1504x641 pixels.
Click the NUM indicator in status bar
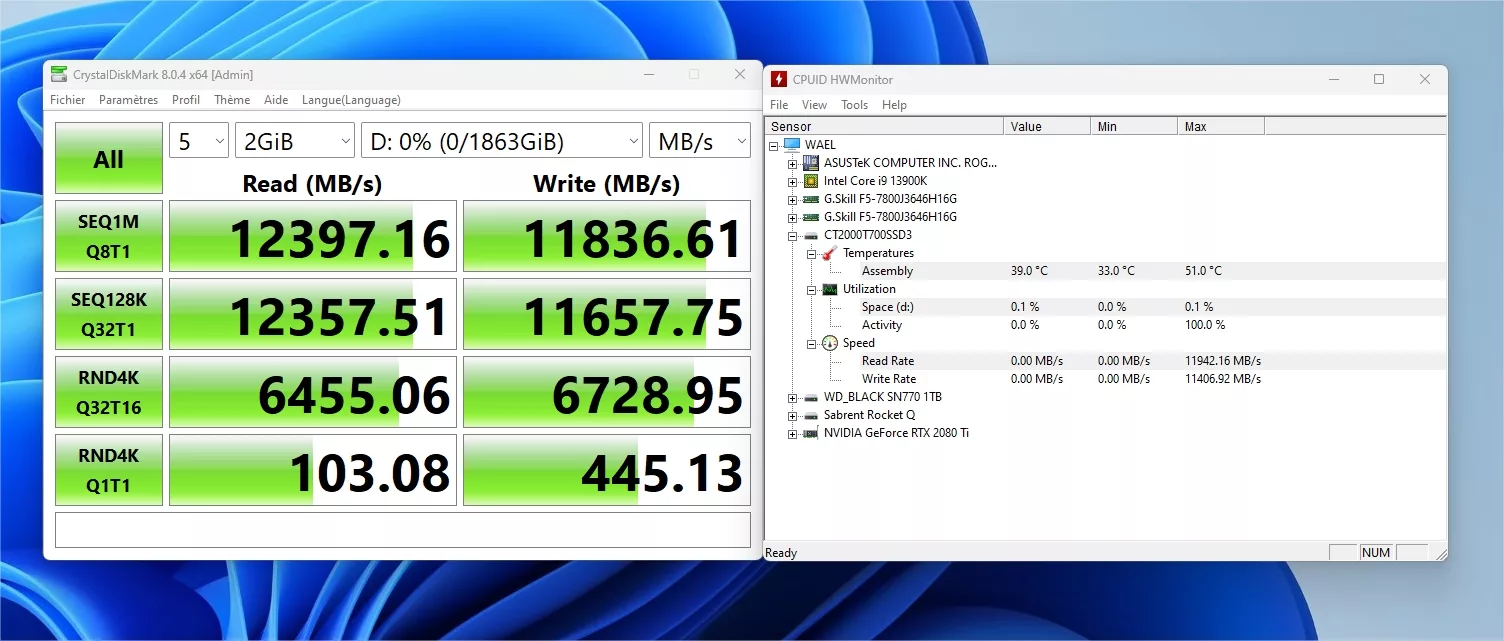(1376, 552)
